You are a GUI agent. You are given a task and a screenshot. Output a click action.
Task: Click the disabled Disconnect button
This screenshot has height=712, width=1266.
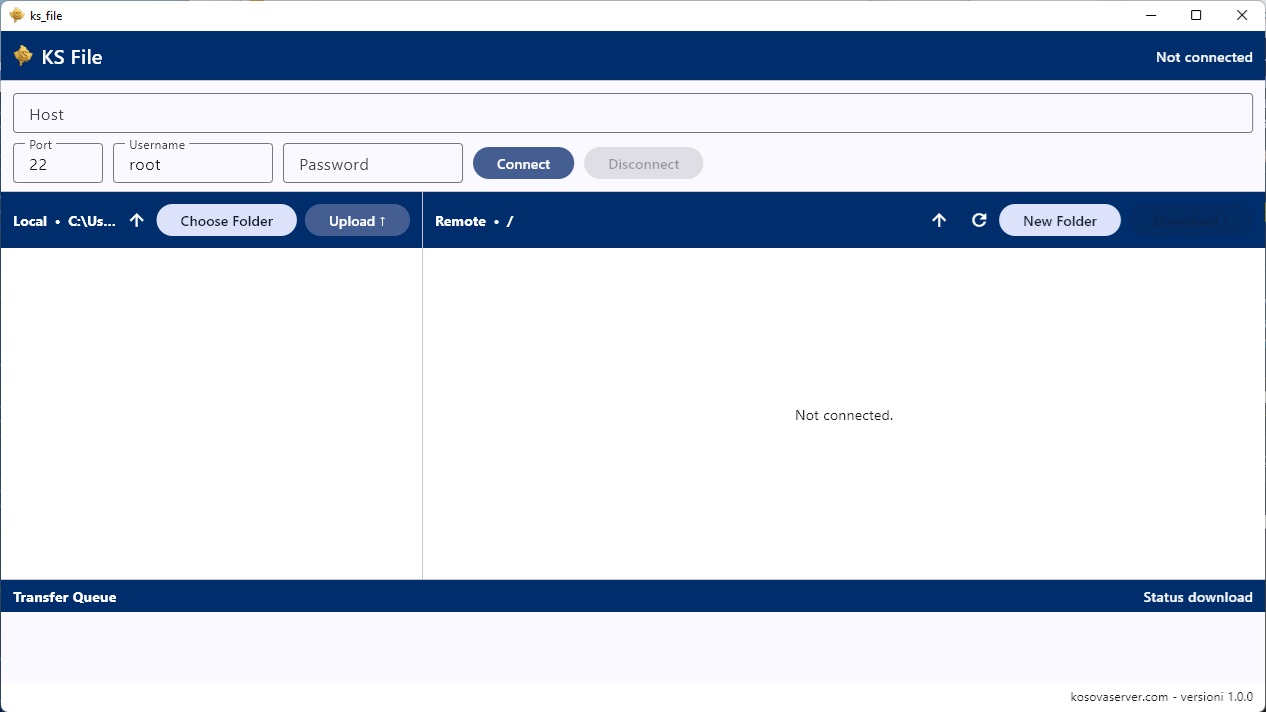point(643,163)
